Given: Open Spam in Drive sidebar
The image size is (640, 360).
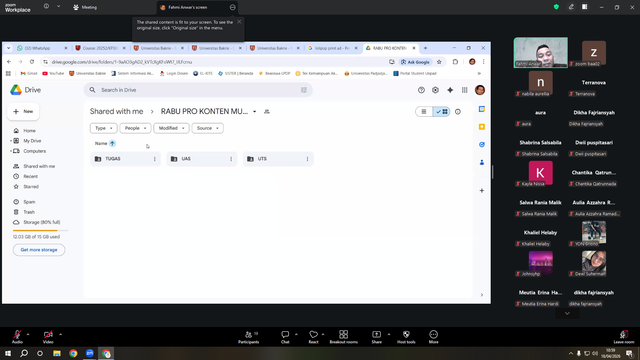Looking at the screenshot, I should 29,202.
